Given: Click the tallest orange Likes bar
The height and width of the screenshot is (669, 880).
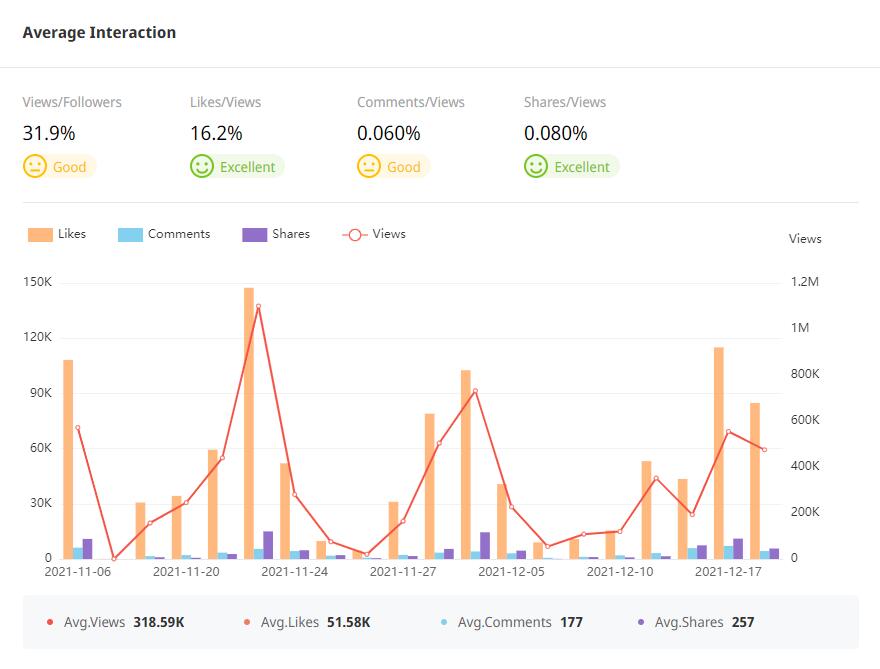Looking at the screenshot, I should pyautogui.click(x=249, y=420).
